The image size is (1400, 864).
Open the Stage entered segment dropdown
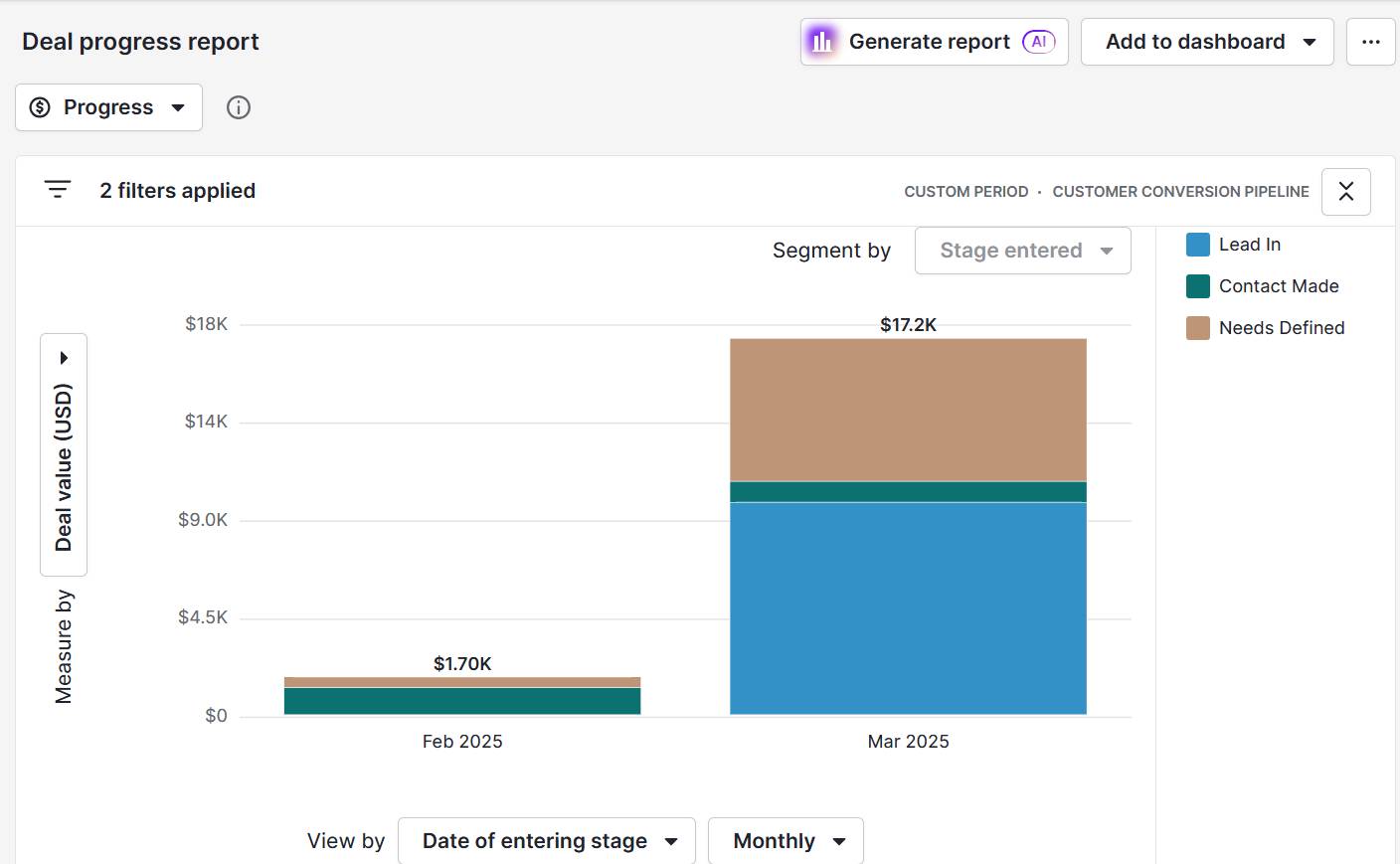click(1022, 251)
